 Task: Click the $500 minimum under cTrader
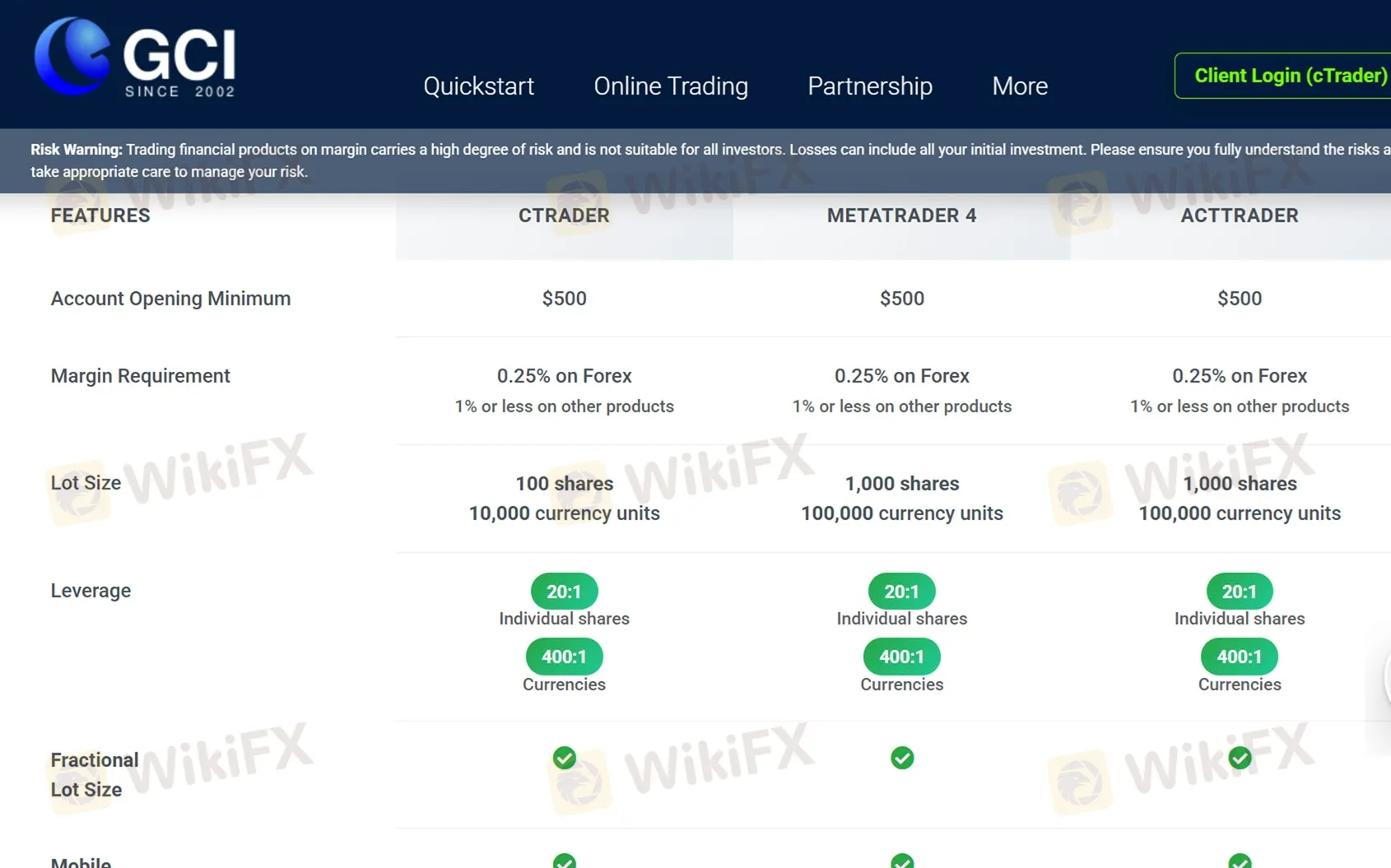pos(565,299)
